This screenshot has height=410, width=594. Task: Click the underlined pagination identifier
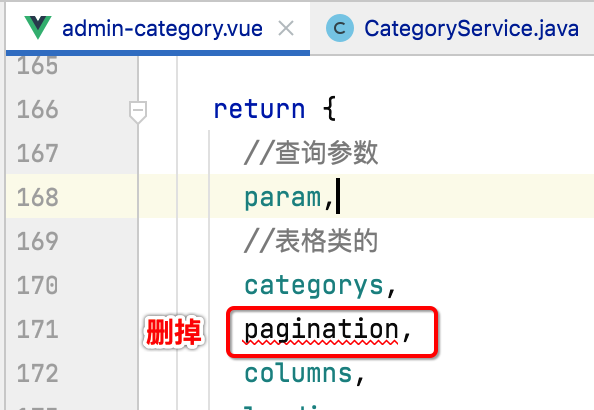tap(321, 330)
